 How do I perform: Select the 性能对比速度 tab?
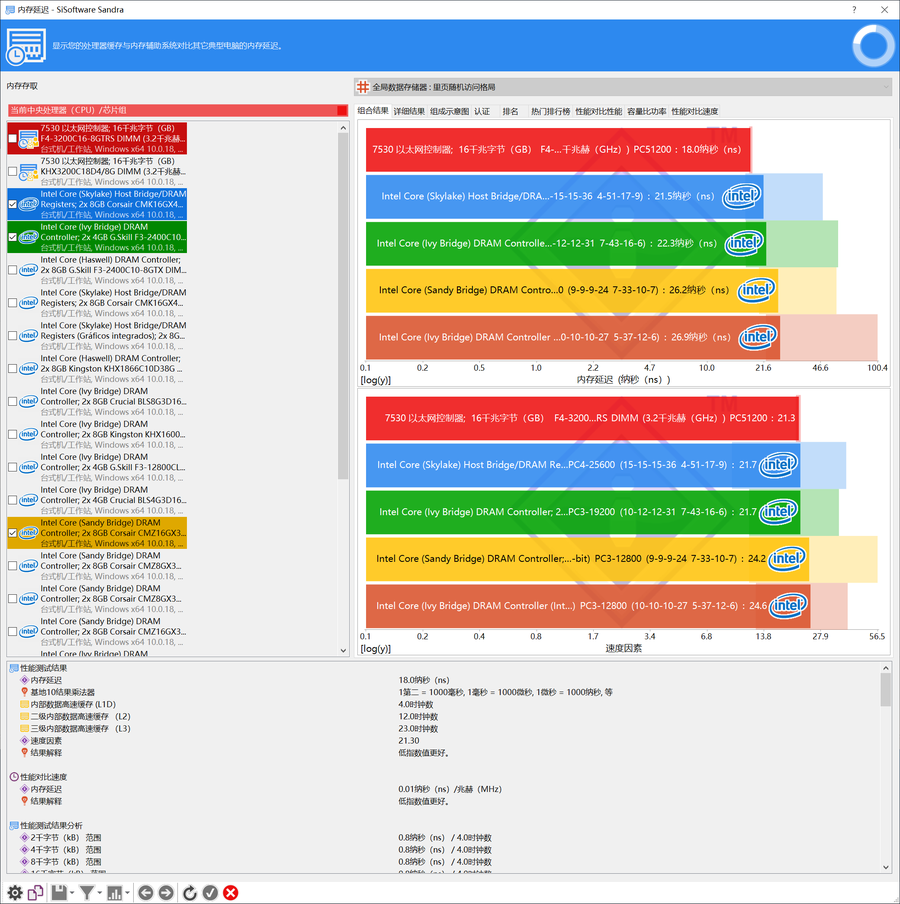(x=695, y=111)
